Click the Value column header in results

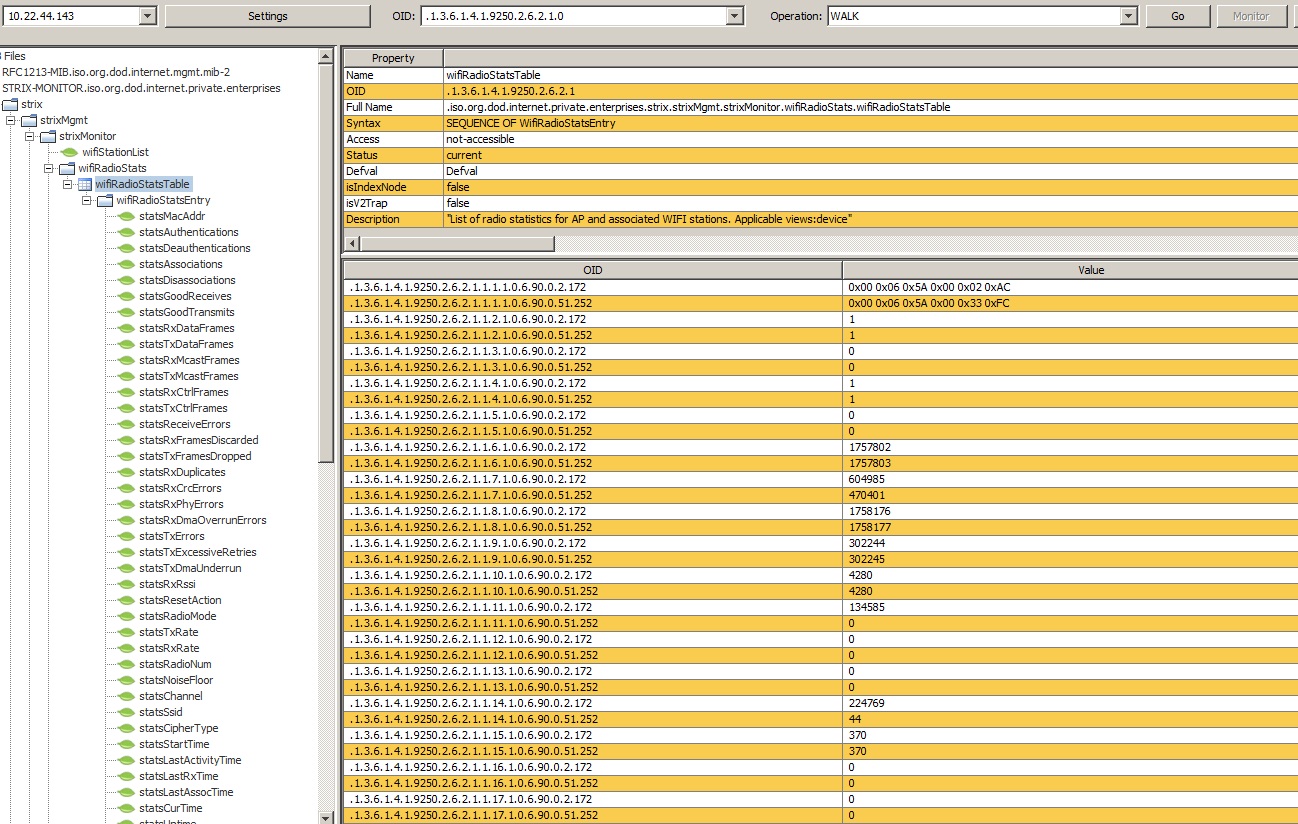point(1070,270)
